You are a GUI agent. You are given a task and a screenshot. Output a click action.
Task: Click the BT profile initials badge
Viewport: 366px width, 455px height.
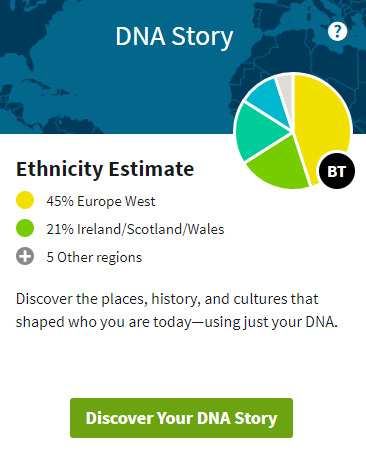[337, 171]
